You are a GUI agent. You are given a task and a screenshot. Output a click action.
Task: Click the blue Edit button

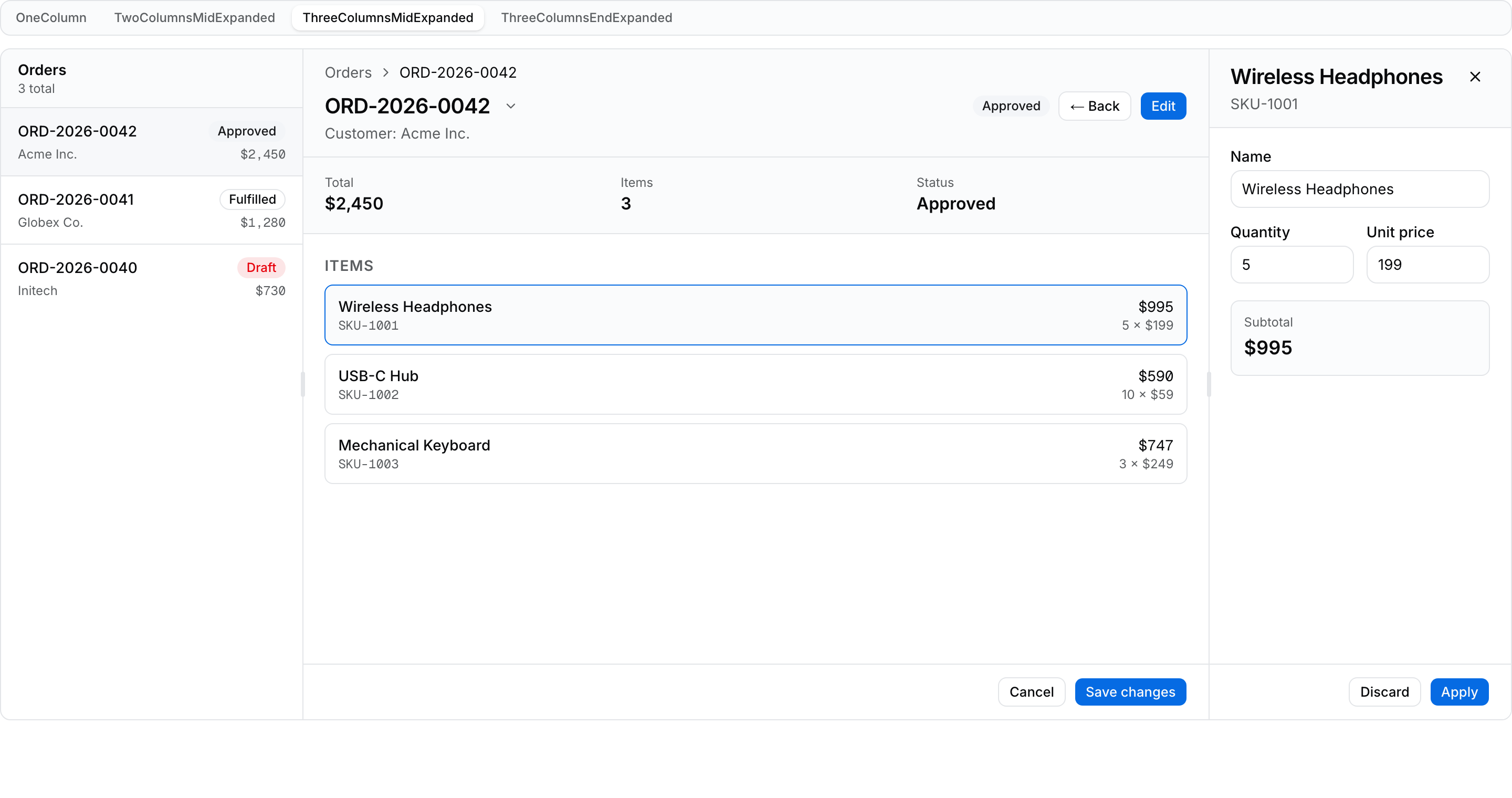[x=1163, y=106]
